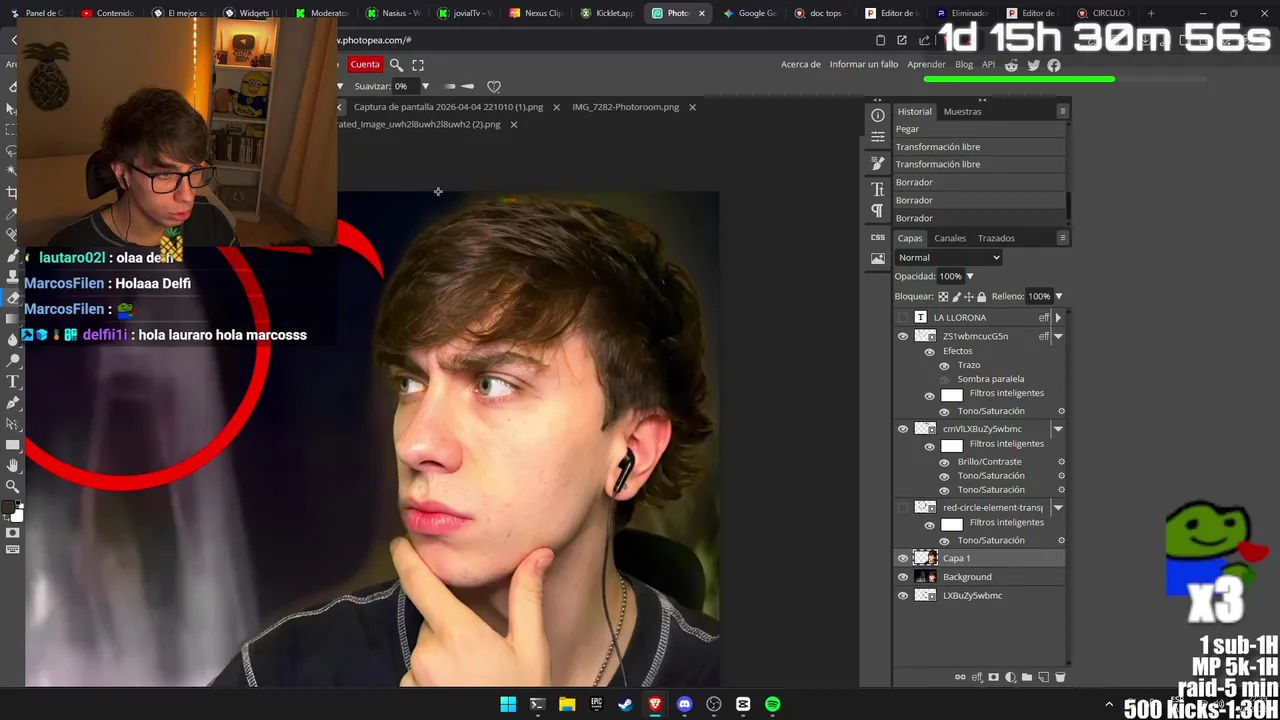
Task: Open Reddit icon in Photopea header
Action: pos(1012,65)
